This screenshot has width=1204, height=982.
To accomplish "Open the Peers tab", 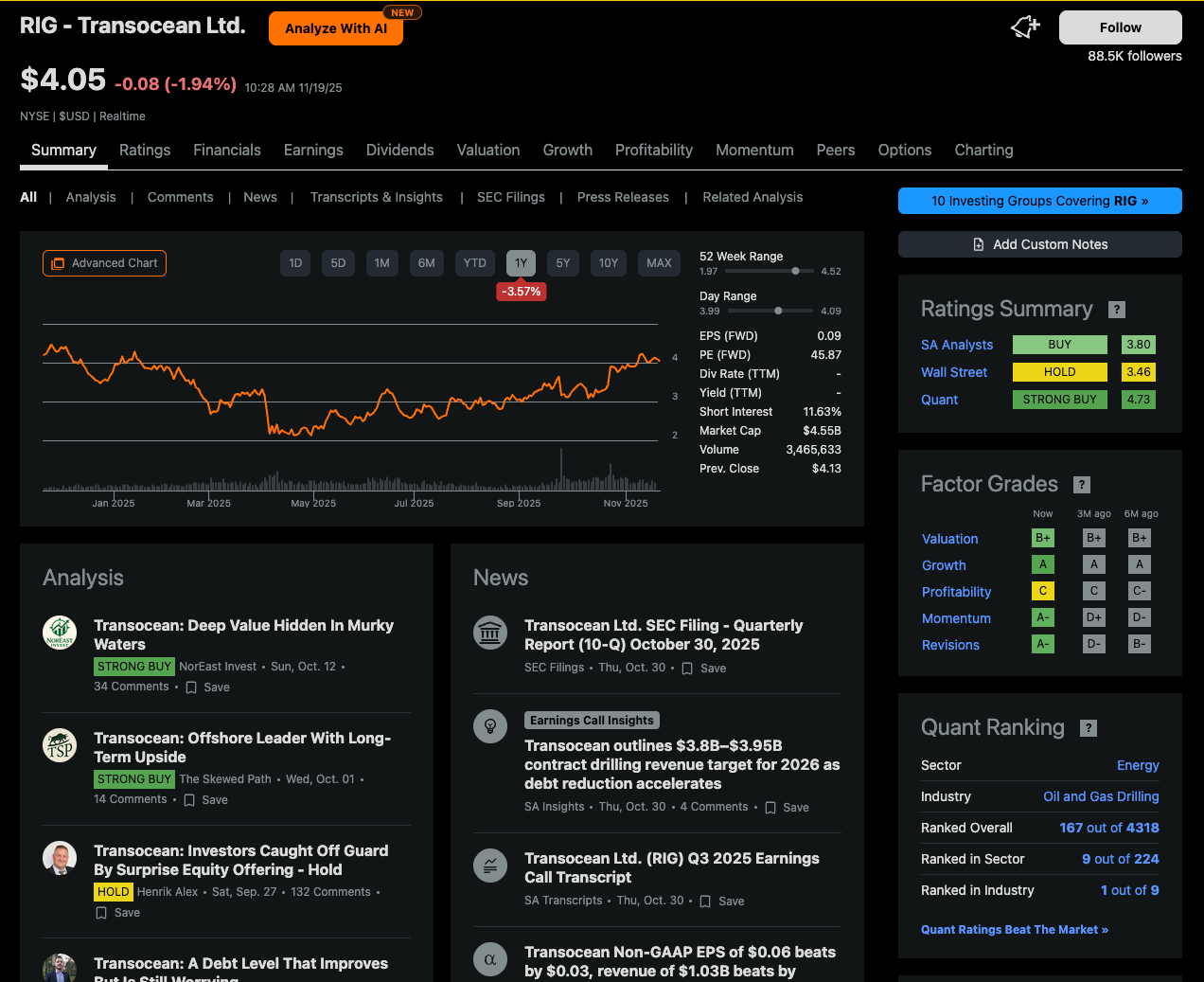I will (836, 150).
